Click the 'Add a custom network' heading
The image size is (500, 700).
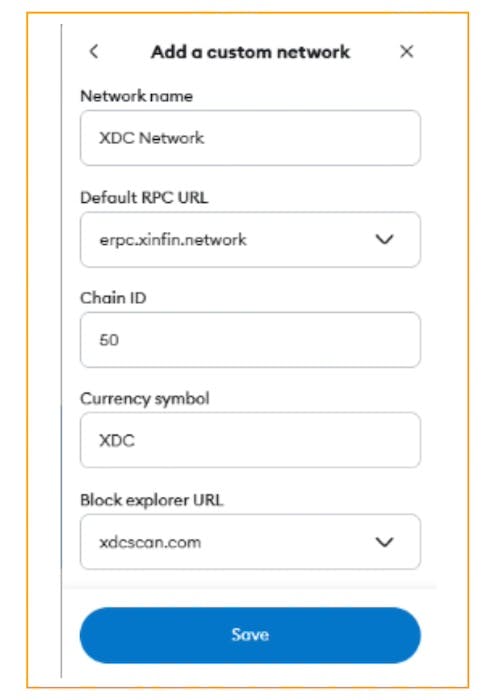pos(250,52)
